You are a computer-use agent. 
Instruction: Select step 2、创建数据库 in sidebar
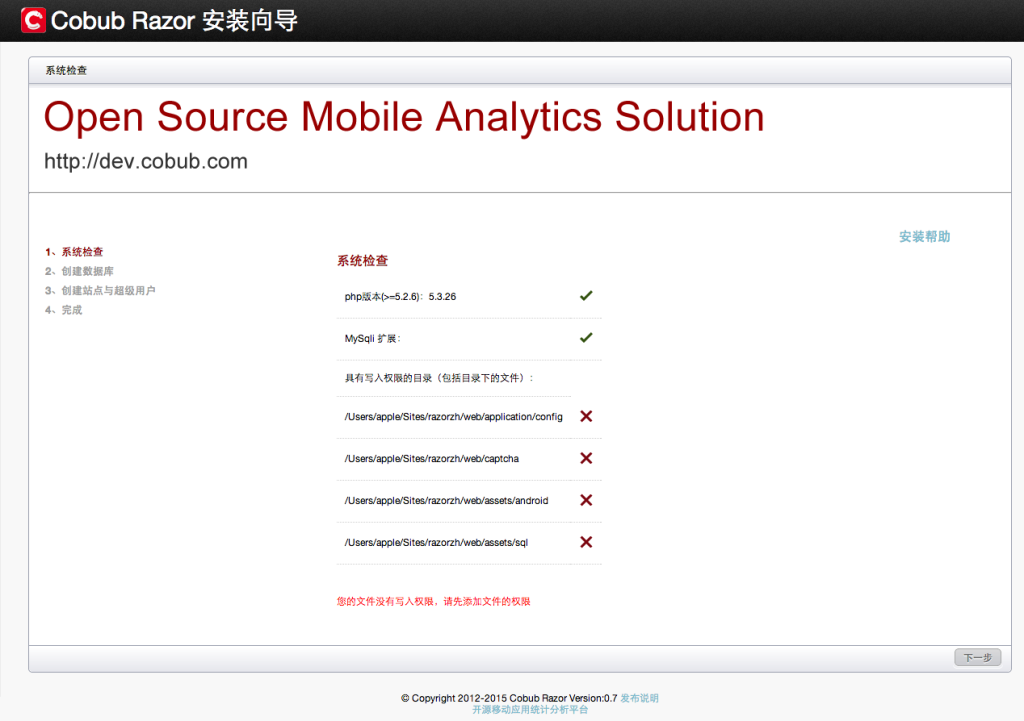[79, 271]
